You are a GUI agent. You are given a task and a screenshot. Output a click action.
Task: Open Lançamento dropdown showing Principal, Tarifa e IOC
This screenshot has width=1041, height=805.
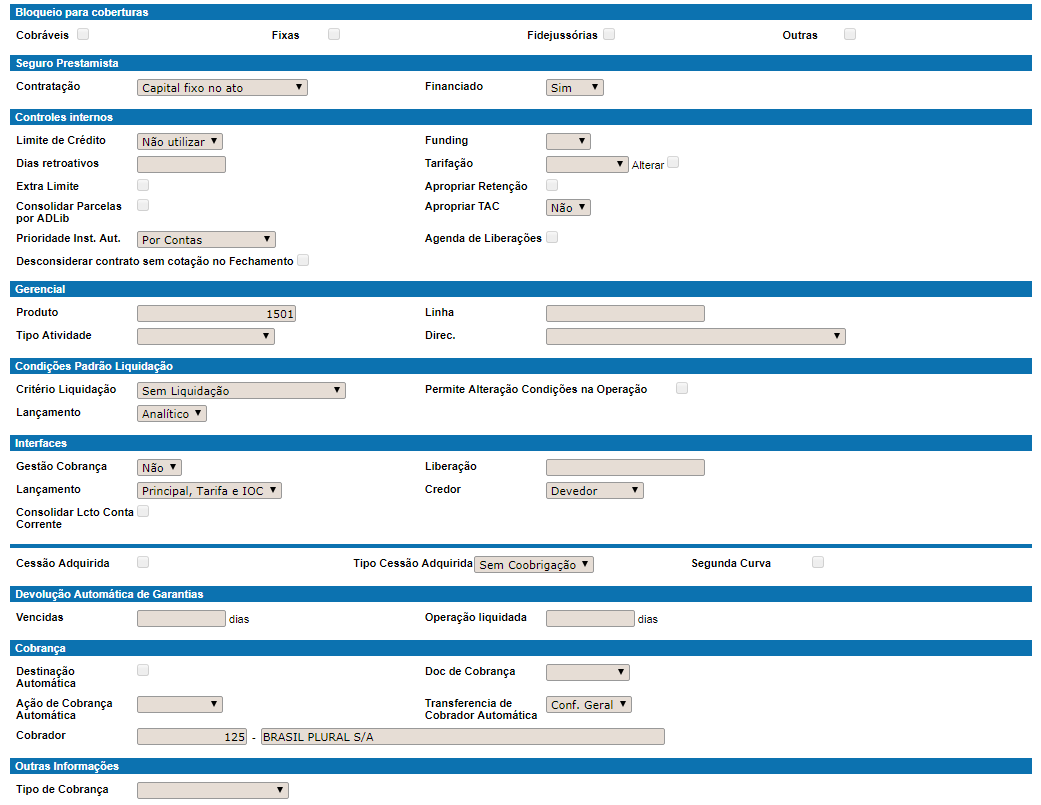210,490
